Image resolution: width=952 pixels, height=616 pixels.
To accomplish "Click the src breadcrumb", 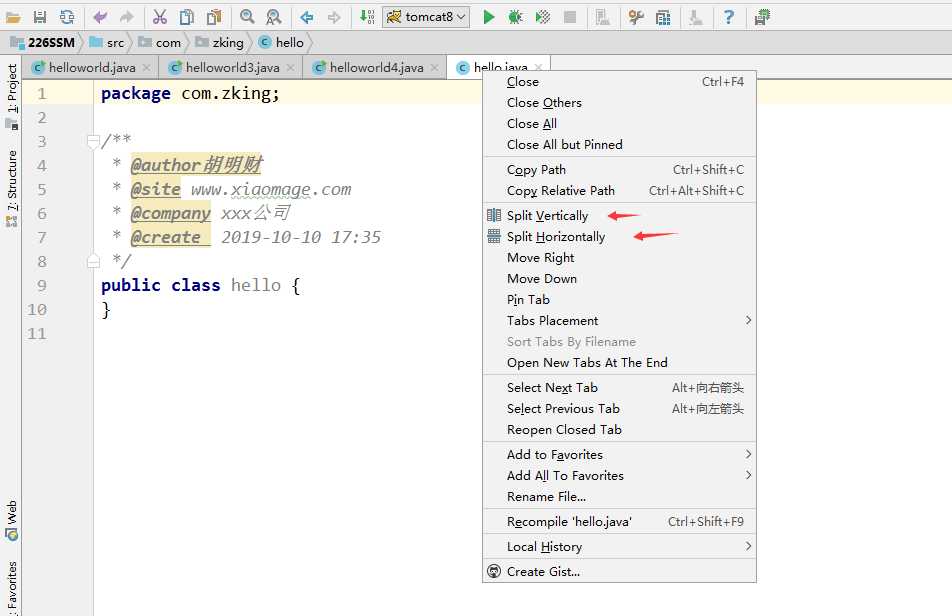I will click(x=107, y=42).
